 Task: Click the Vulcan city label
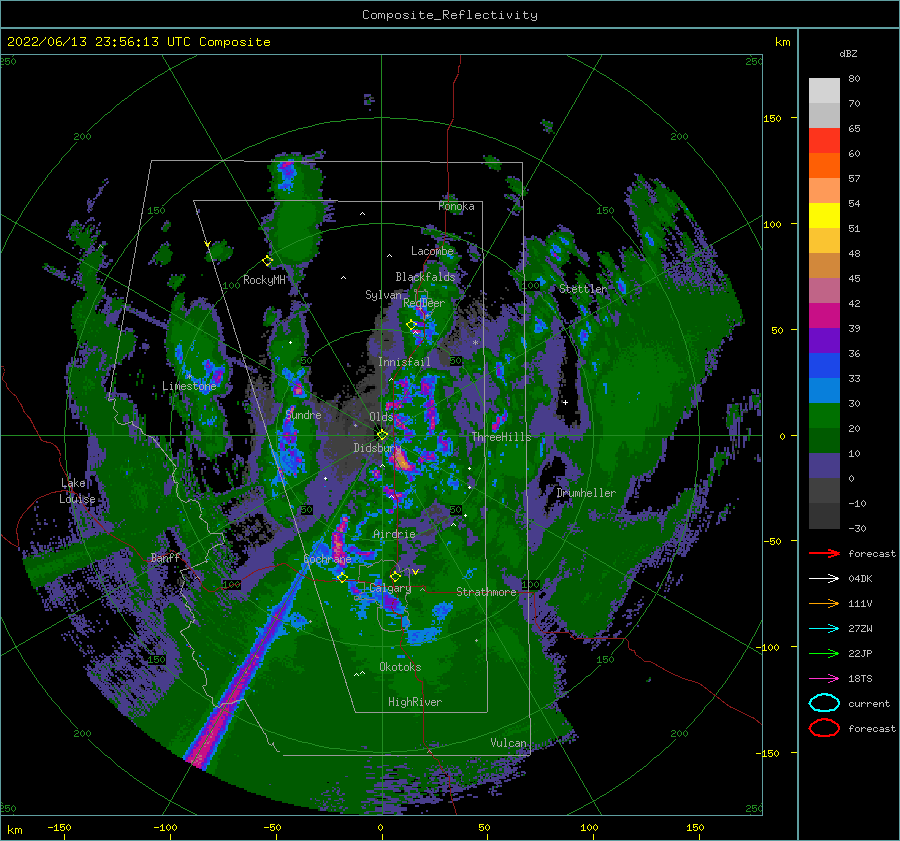[x=509, y=743]
